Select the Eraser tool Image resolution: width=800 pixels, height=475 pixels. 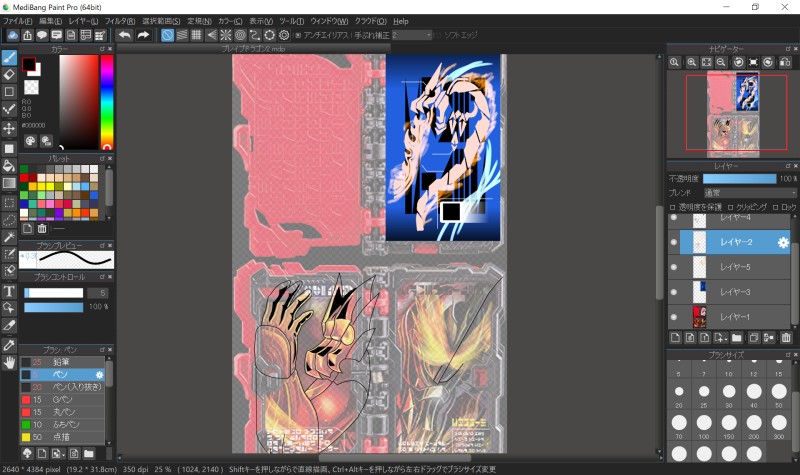click(x=9, y=75)
